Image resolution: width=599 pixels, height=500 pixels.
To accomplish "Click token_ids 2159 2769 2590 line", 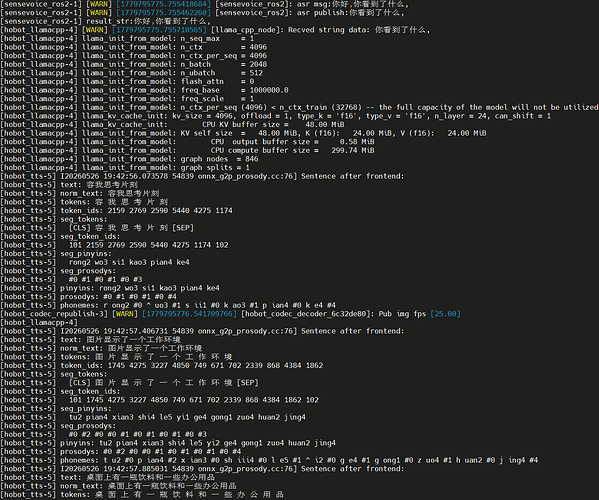I will (x=116, y=210).
